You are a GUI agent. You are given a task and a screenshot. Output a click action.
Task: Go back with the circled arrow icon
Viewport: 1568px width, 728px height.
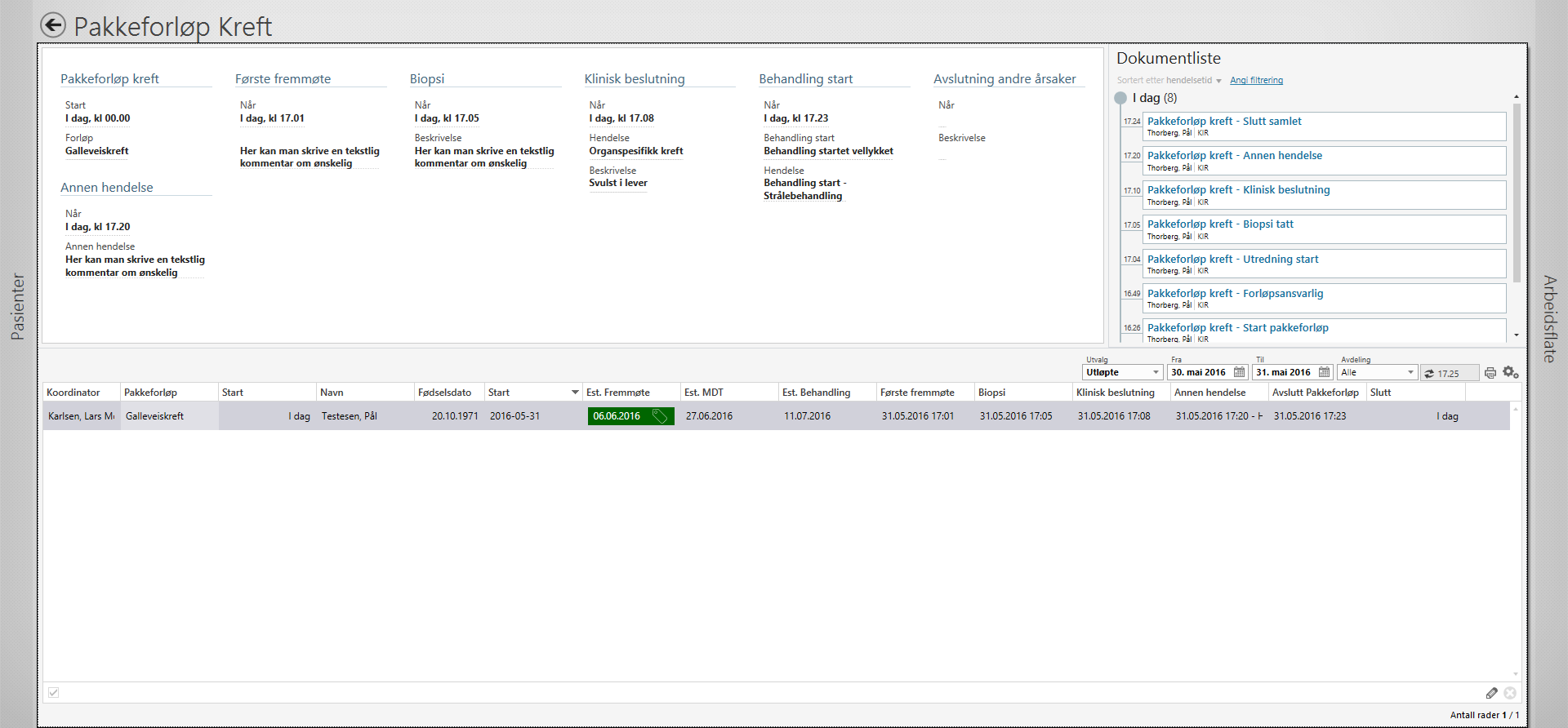coord(53,25)
